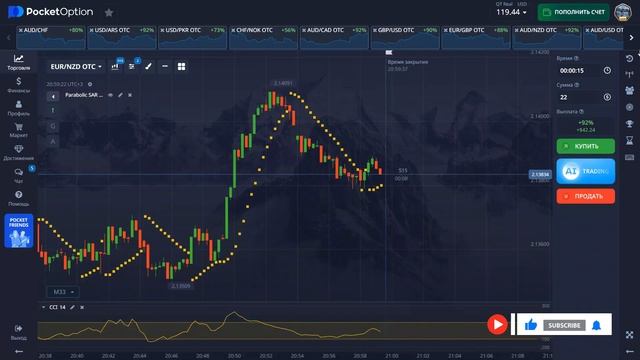Screen dimensions: 640x360
Task: Click the SUBSCRIBE button overlay
Action: tap(564, 325)
